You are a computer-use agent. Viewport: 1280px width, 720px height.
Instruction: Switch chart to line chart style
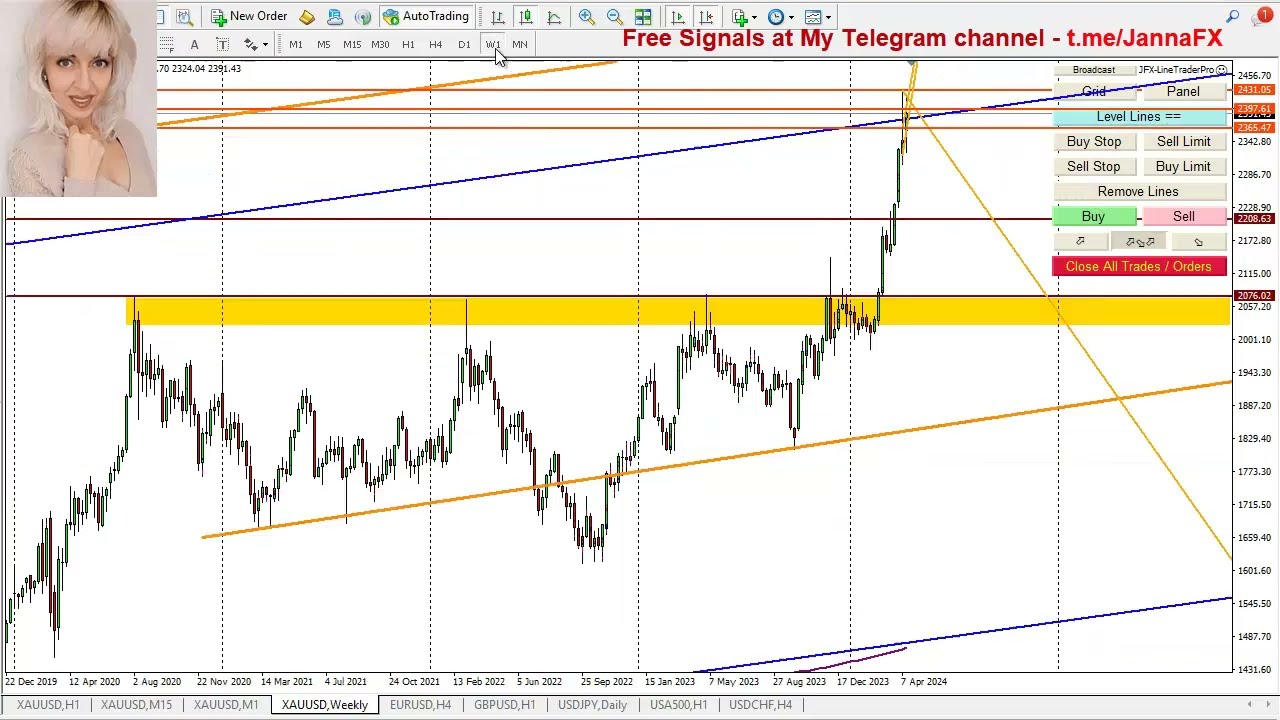pyautogui.click(x=553, y=16)
